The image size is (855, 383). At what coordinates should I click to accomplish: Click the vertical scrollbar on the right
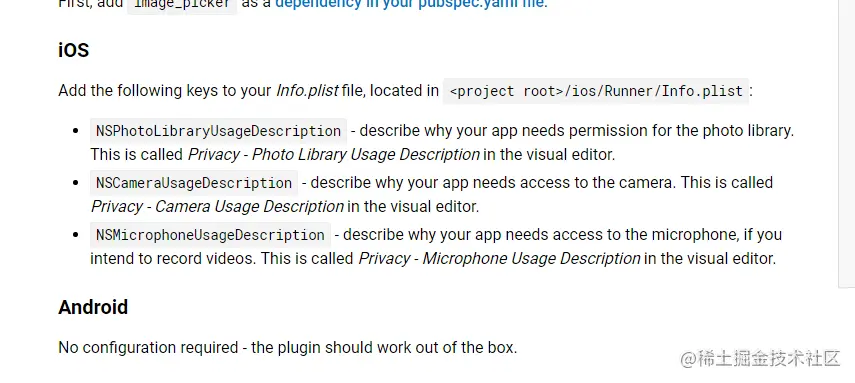pyautogui.click(x=846, y=143)
